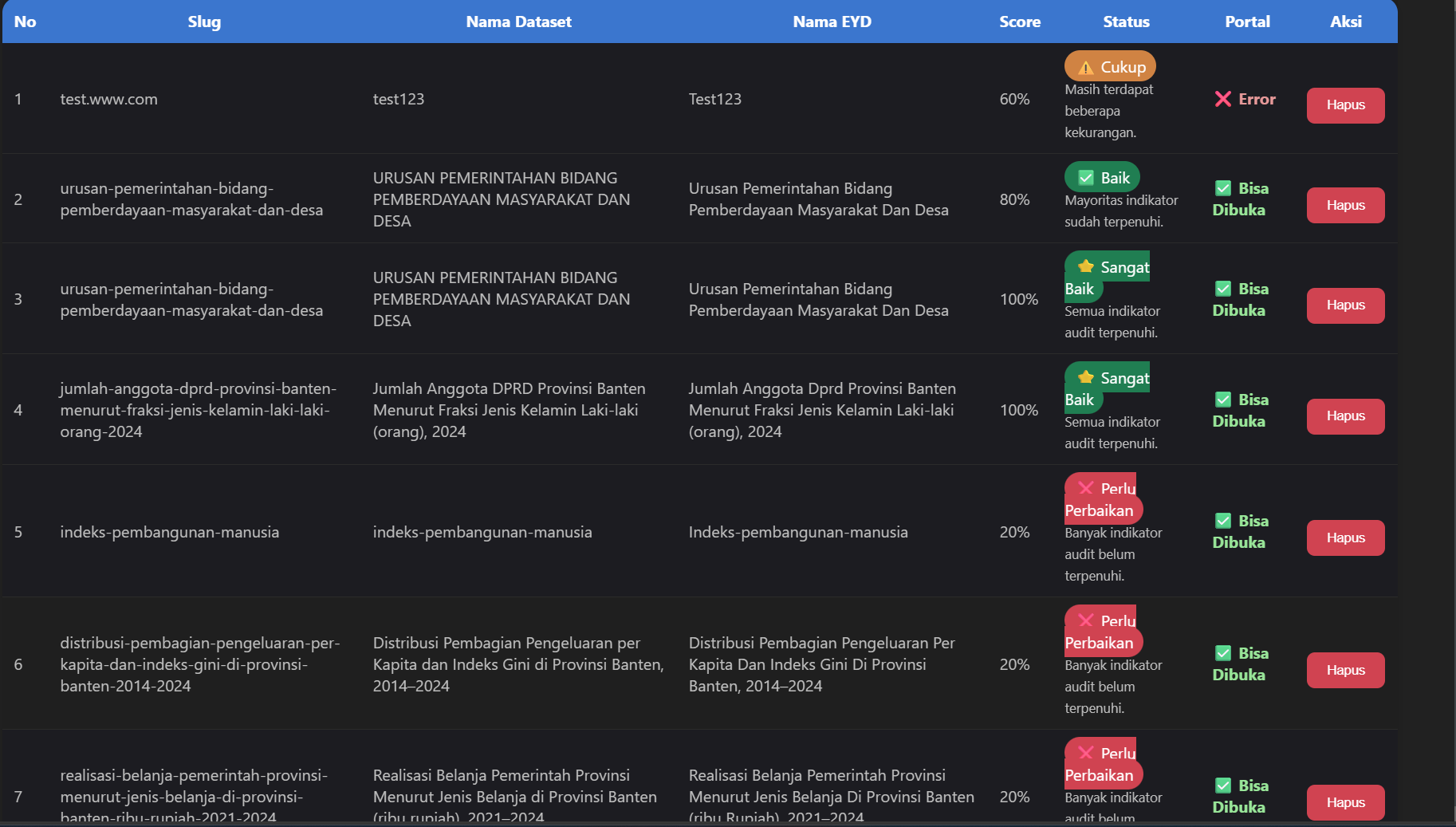Click the Aksi column header

pos(1345,22)
